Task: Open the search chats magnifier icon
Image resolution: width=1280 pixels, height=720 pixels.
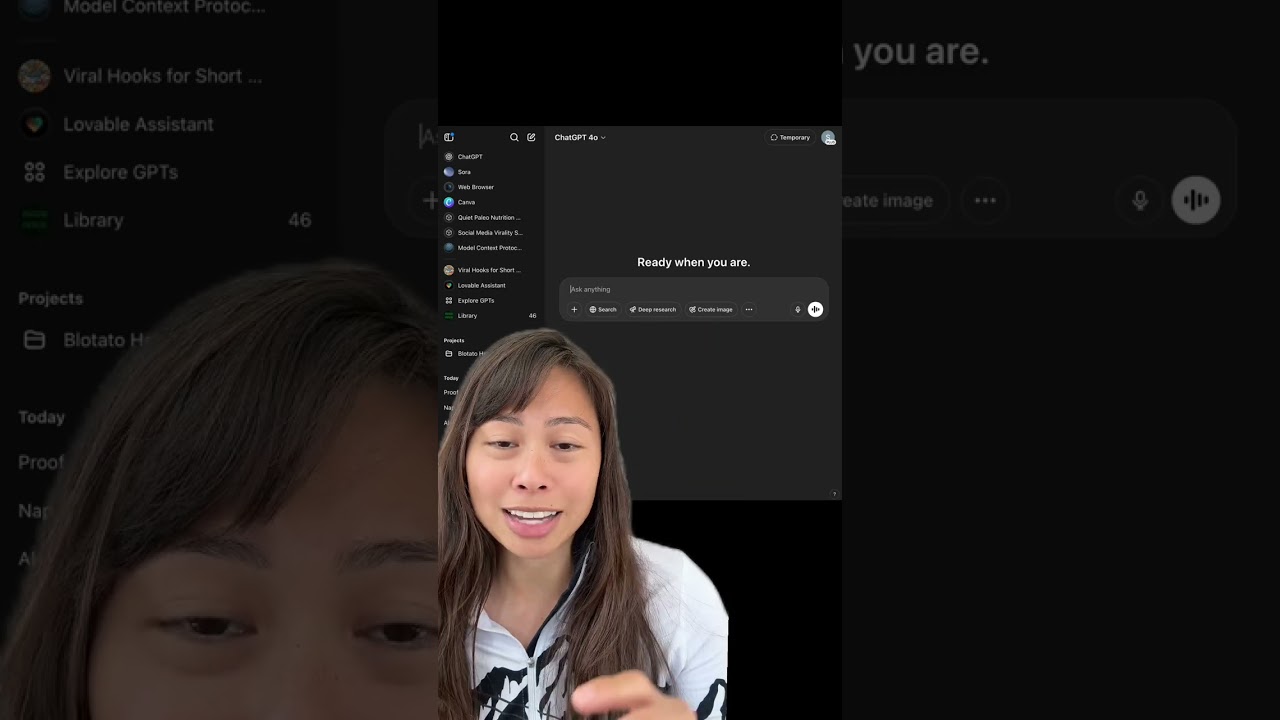Action: 514,137
